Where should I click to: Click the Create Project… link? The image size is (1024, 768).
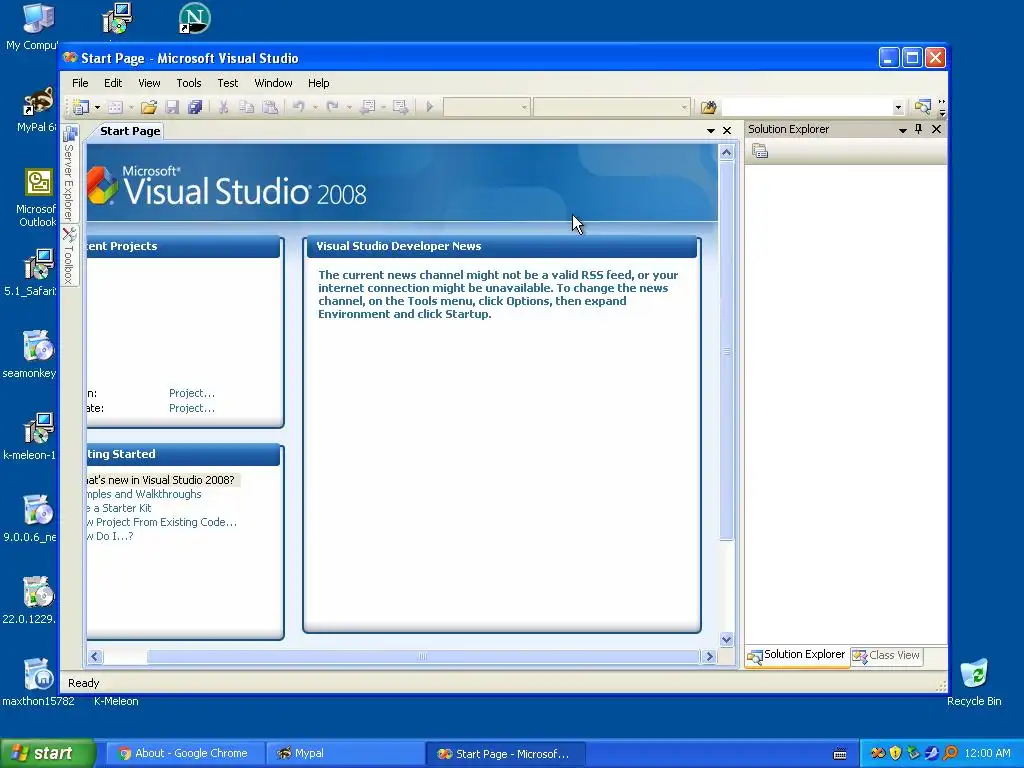pyautogui.click(x=191, y=408)
